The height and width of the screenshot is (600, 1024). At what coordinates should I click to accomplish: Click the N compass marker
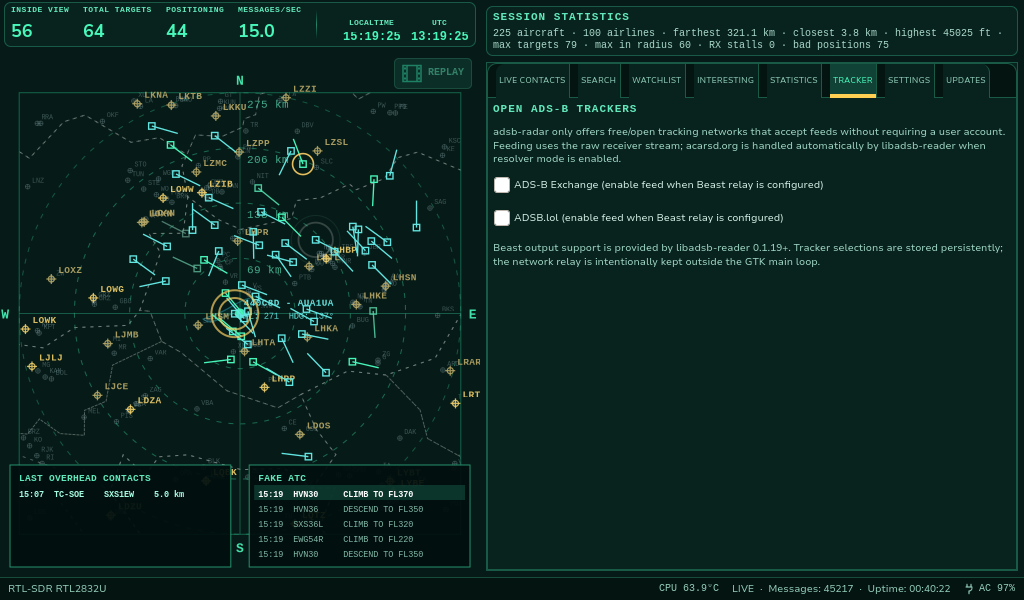(x=240, y=81)
